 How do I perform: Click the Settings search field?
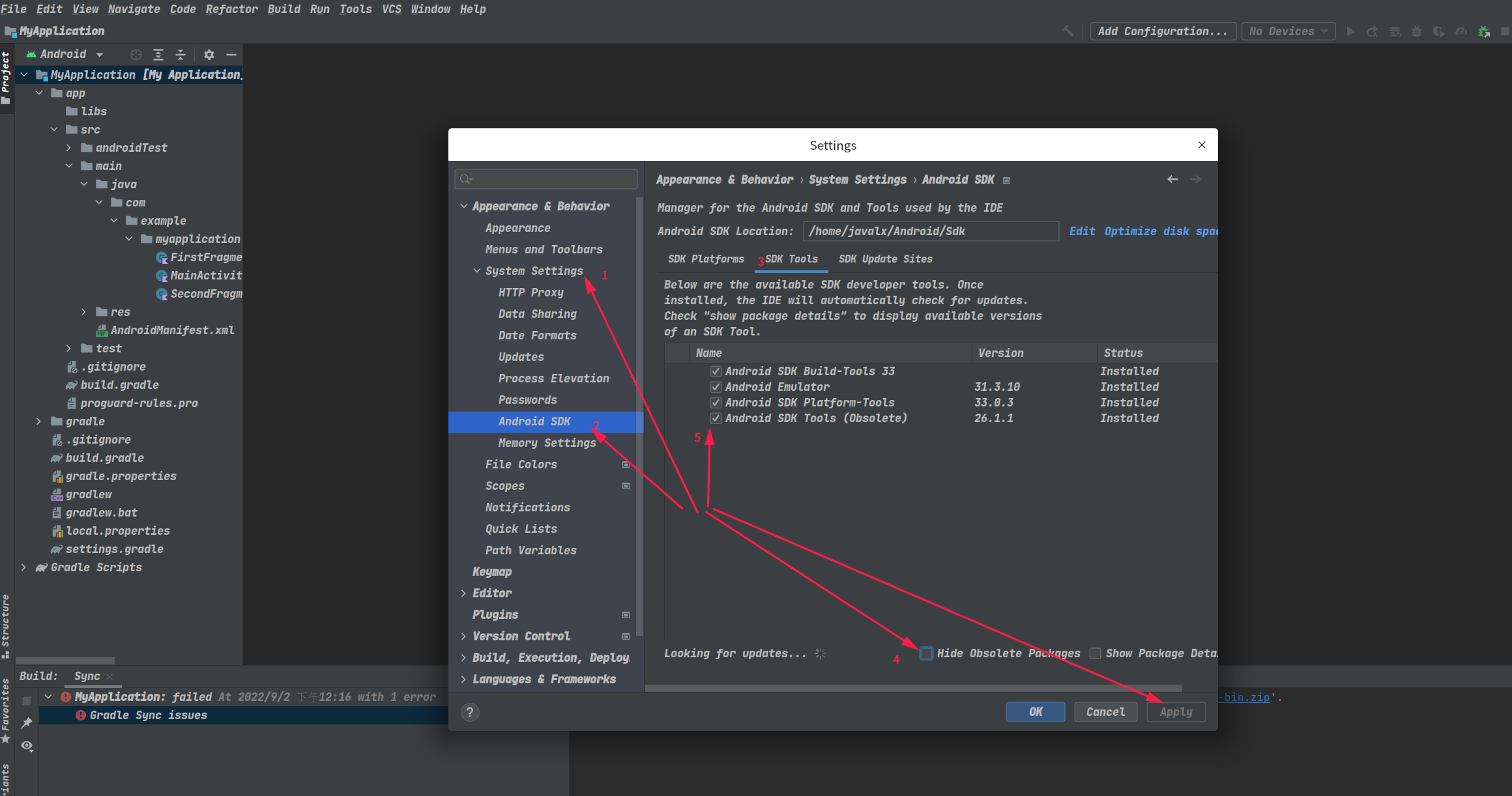546,179
